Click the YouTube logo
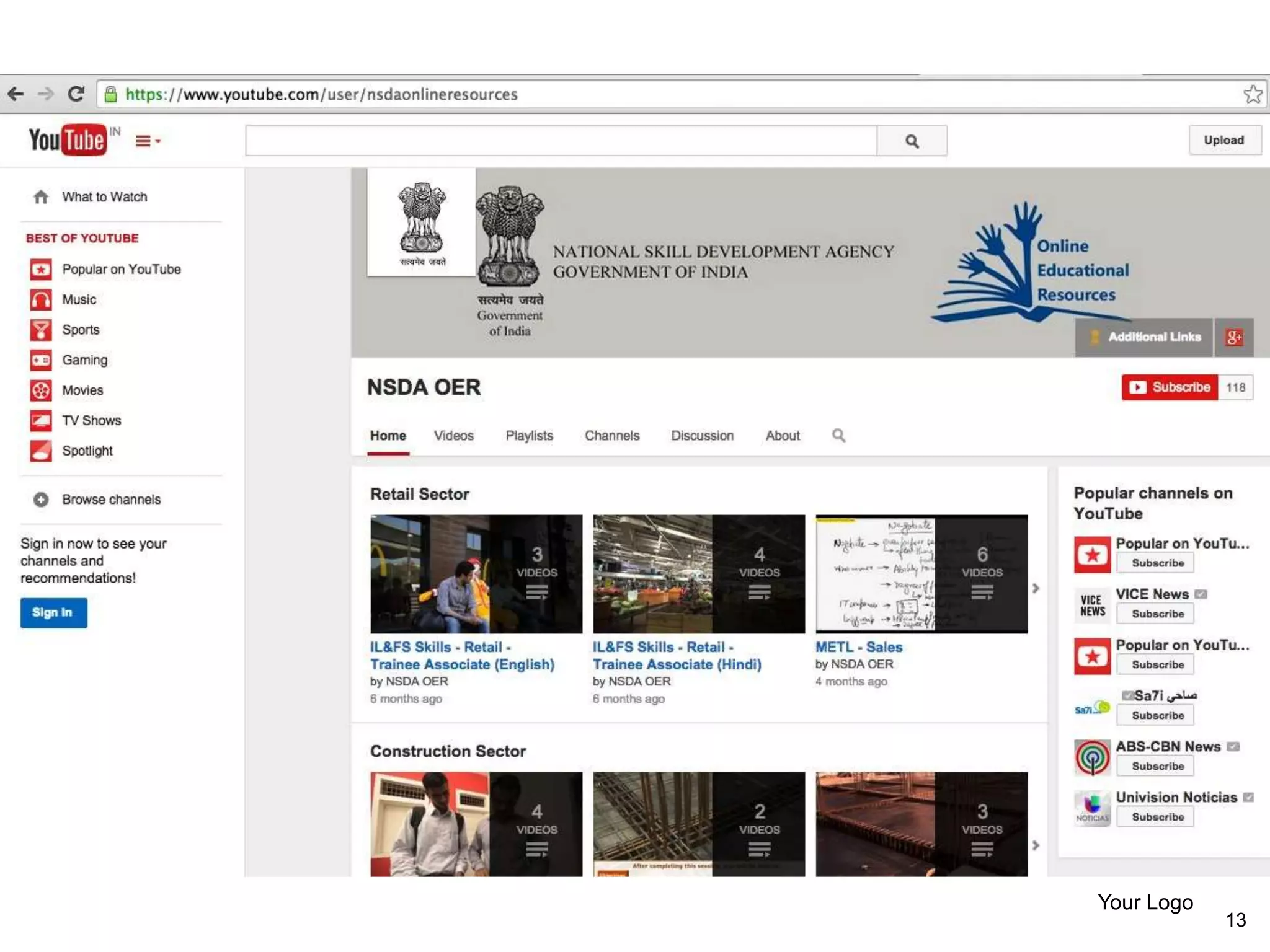Screen dimensions: 1270x952 click(67, 140)
